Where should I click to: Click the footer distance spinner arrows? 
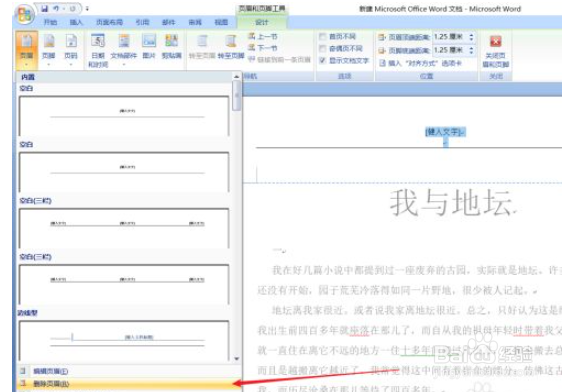(471, 50)
